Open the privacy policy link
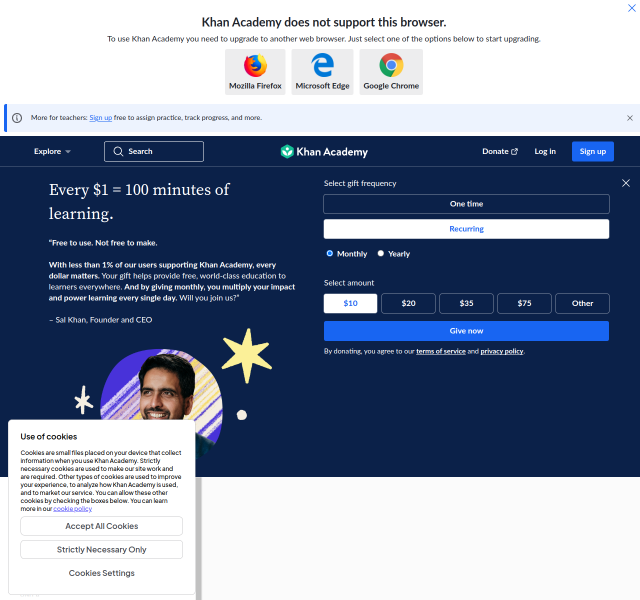This screenshot has height=600, width=640. click(502, 351)
